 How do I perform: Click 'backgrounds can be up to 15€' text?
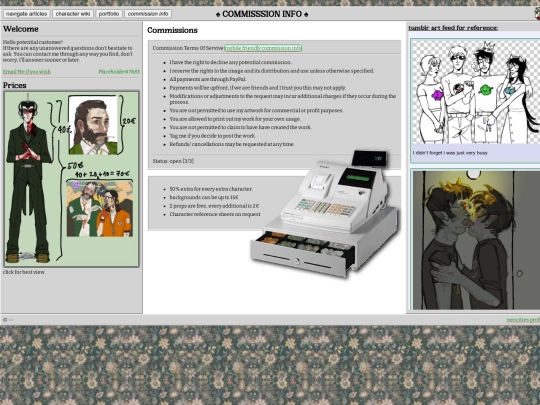click(x=204, y=197)
